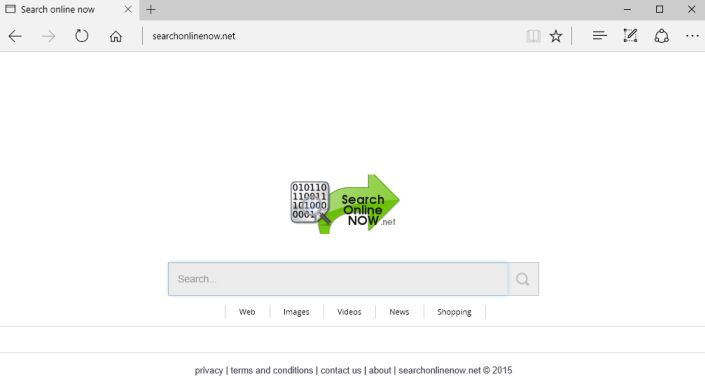The image size is (705, 391).
Task: Select the Search online now tab
Action: pos(70,9)
